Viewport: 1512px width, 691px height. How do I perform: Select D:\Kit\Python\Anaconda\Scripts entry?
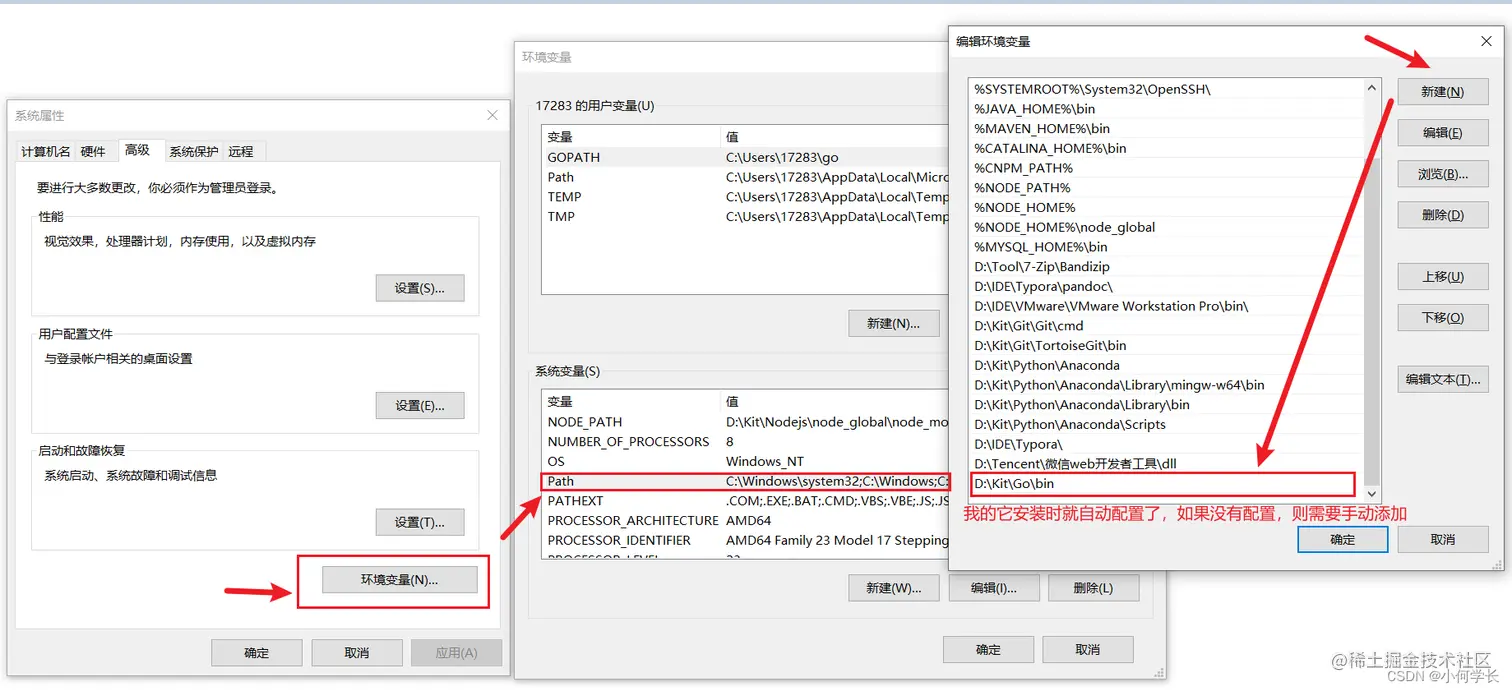(x=1166, y=425)
